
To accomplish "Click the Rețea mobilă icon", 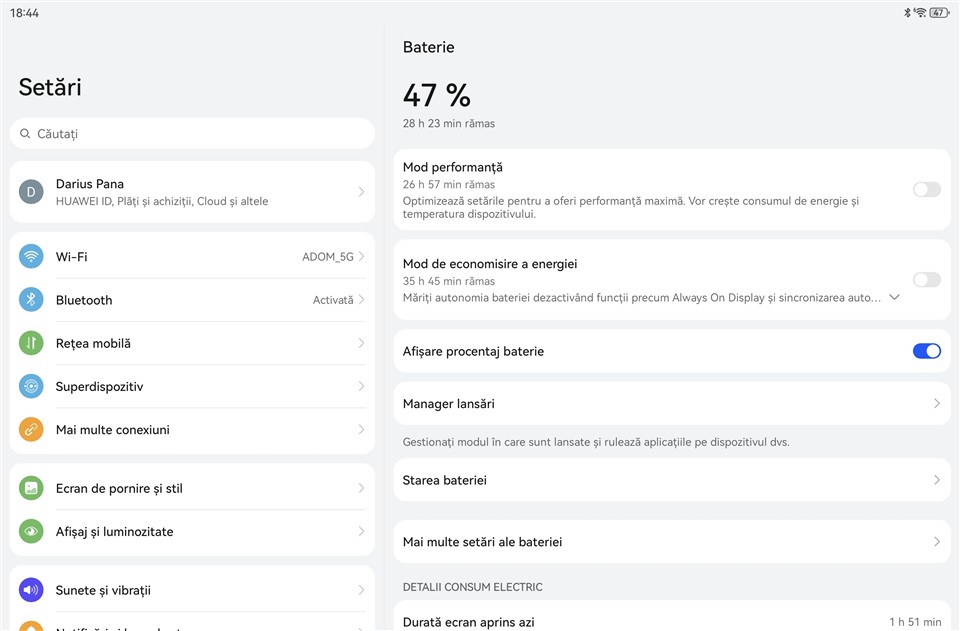I will (x=31, y=343).
